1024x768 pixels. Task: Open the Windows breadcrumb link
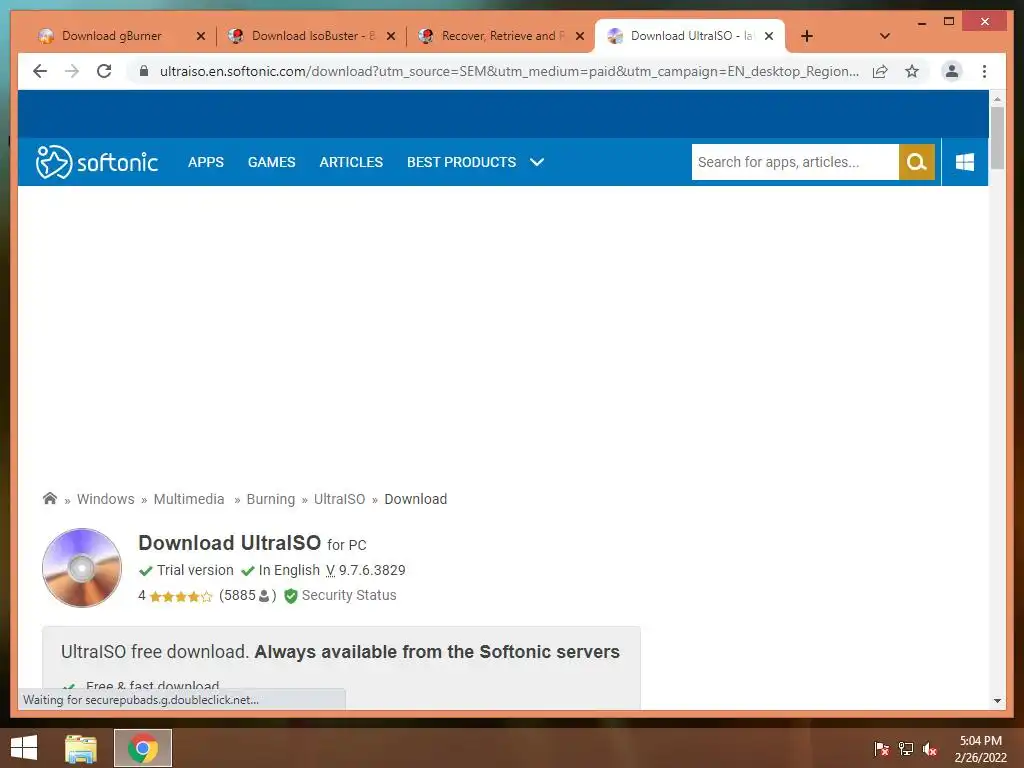pos(106,499)
